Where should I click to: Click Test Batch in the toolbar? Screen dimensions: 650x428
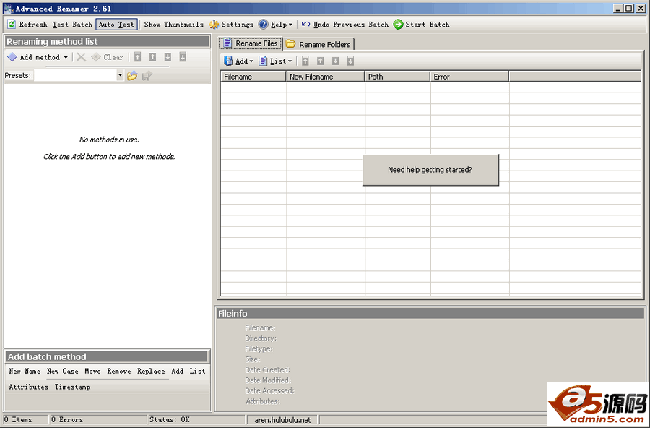(72, 23)
